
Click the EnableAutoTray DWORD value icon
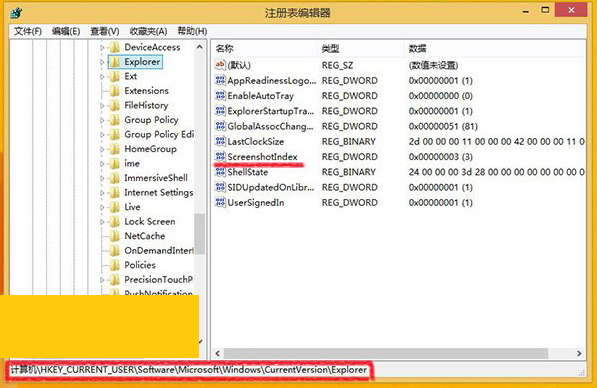coord(220,96)
